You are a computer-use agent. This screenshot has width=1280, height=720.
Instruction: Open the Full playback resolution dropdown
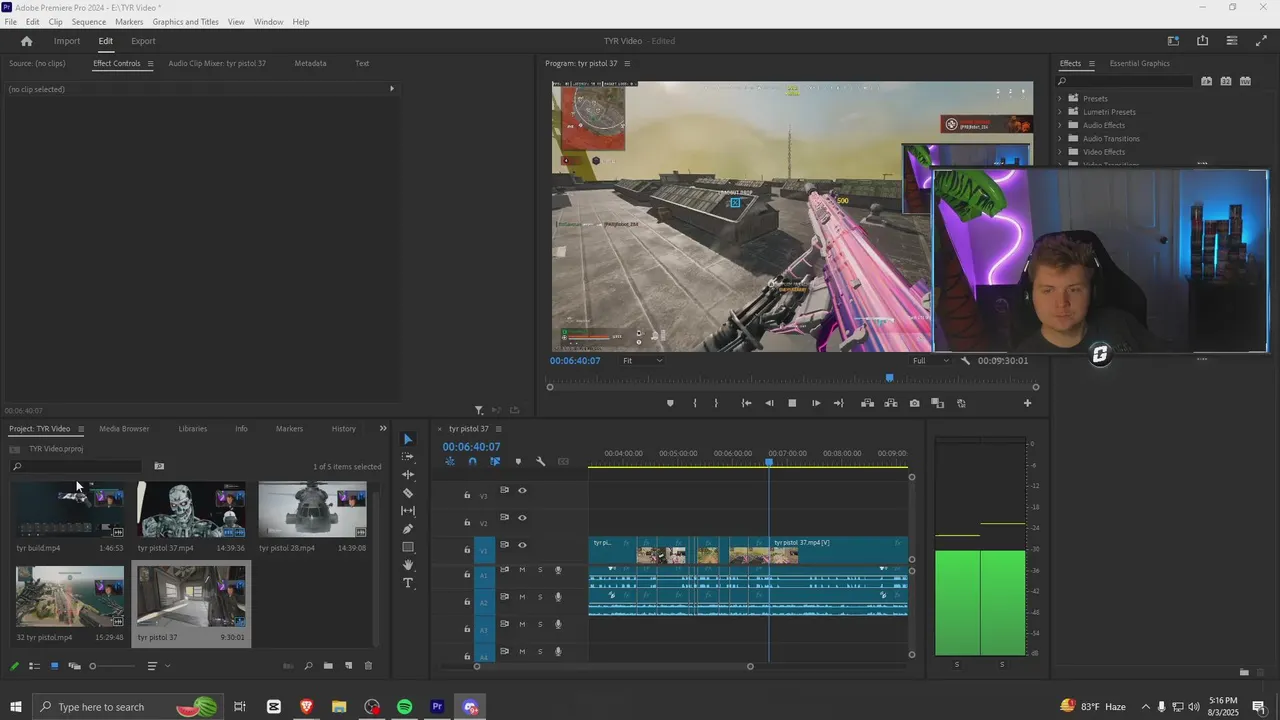[x=930, y=360]
